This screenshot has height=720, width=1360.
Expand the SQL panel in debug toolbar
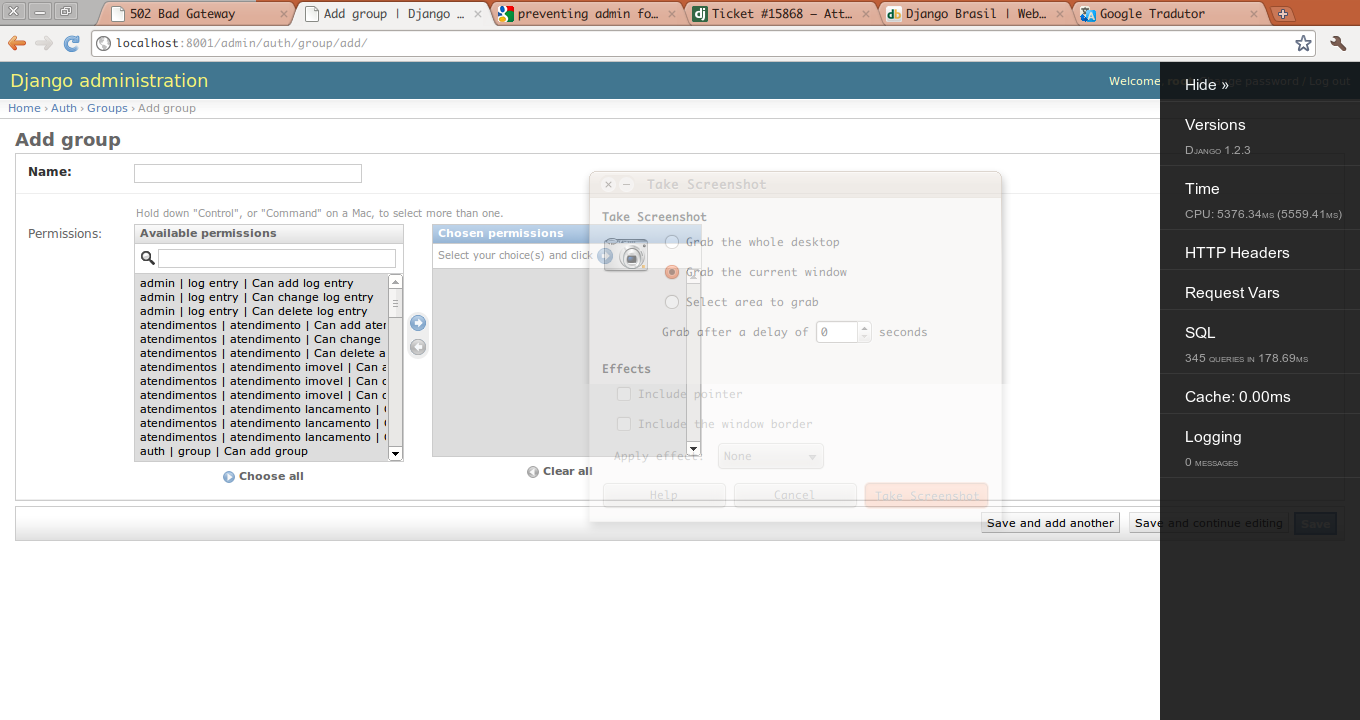[x=1200, y=333]
